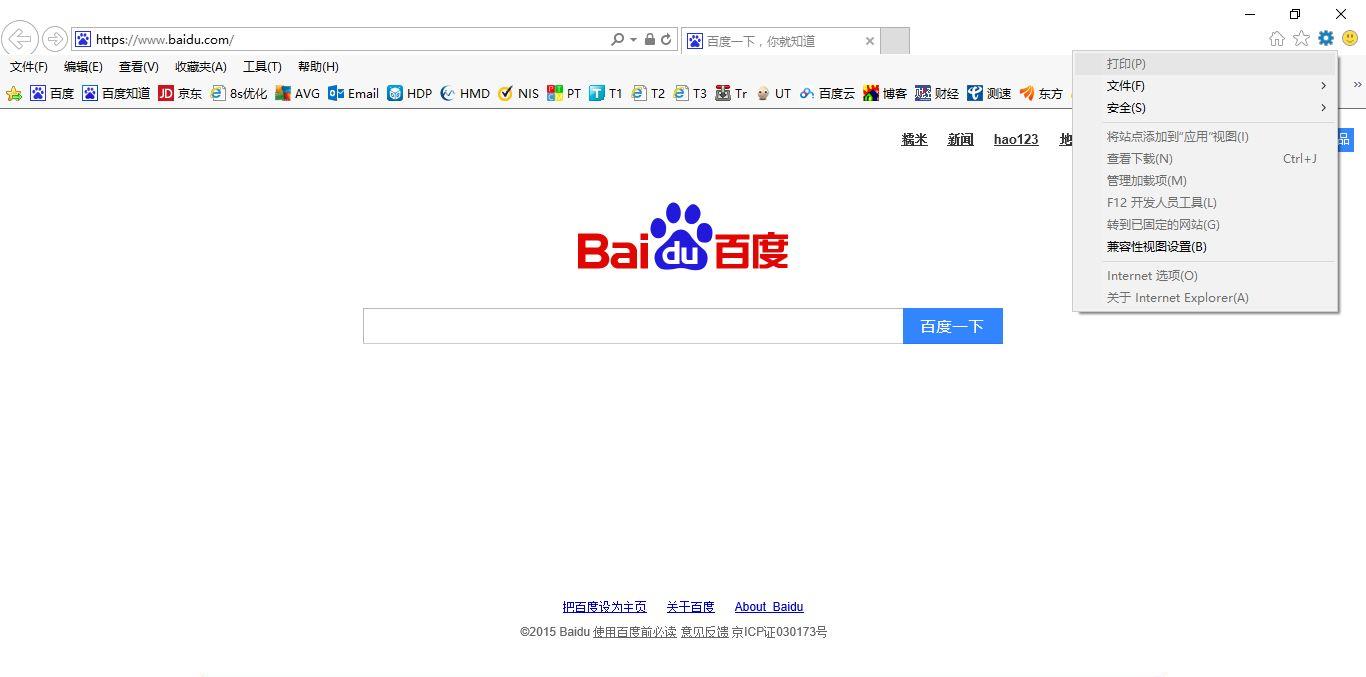Open the HDP bookmark
The width and height of the screenshot is (1366, 677).
[410, 94]
